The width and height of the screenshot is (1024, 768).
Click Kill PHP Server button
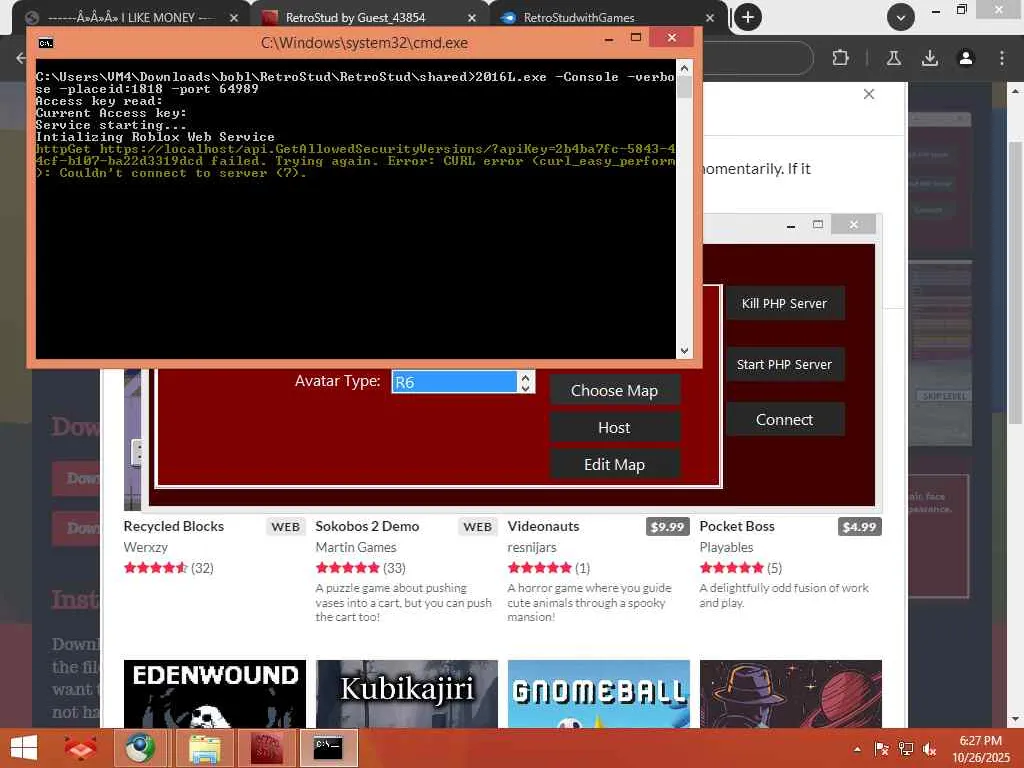784,304
